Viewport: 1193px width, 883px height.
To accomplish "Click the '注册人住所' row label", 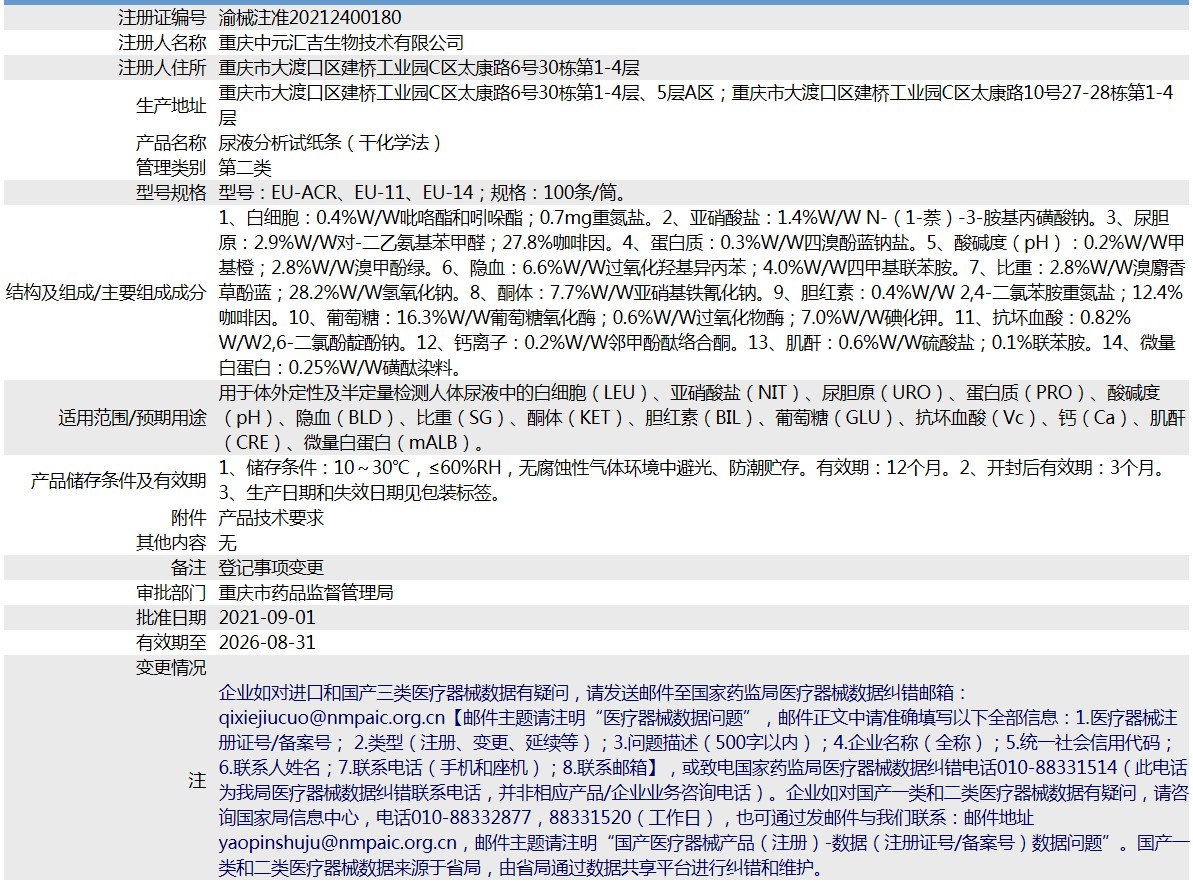I will 162,68.
